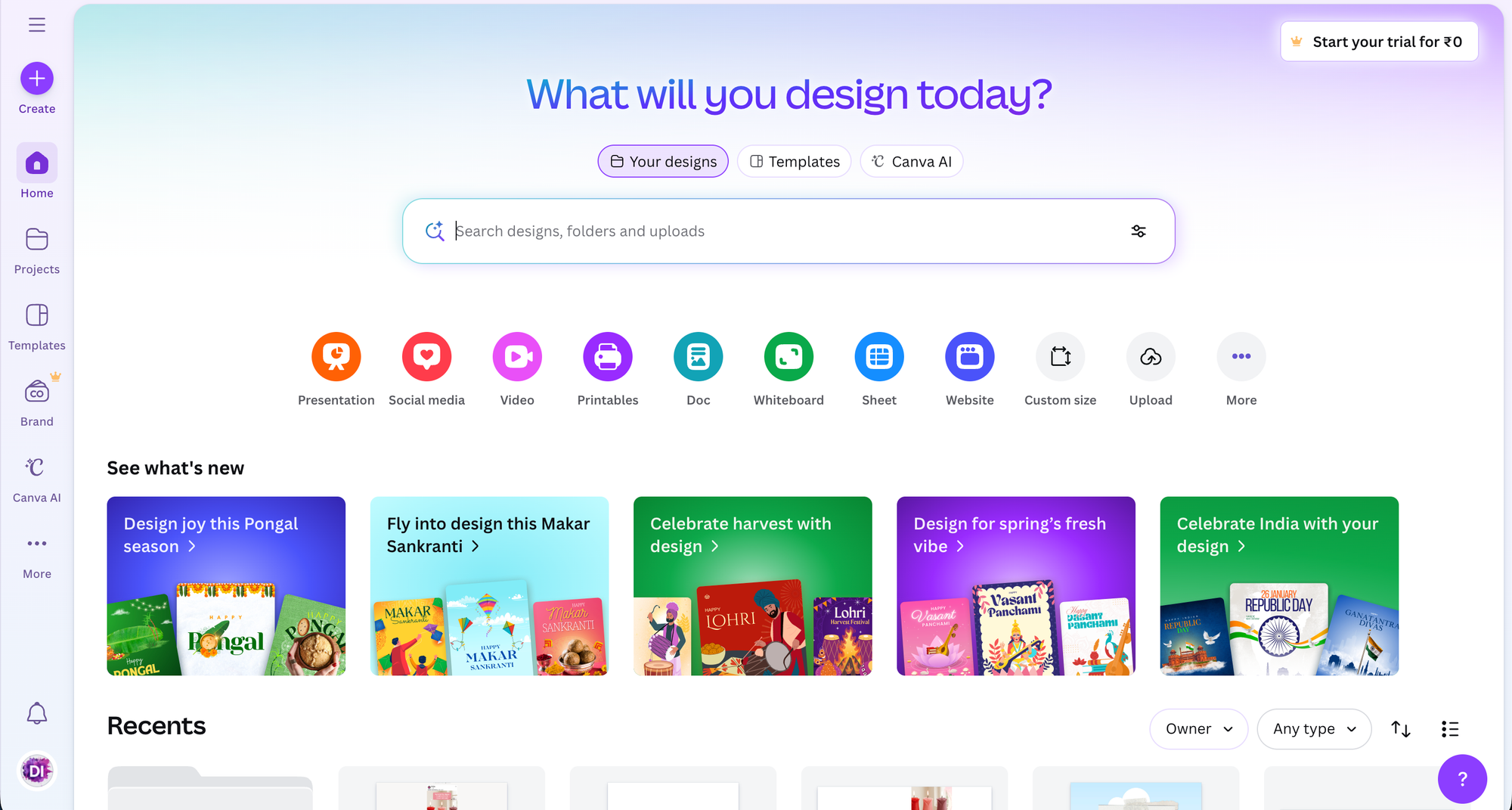The image size is (1512, 810).
Task: Toggle the sort order arrows
Action: tap(1400, 729)
